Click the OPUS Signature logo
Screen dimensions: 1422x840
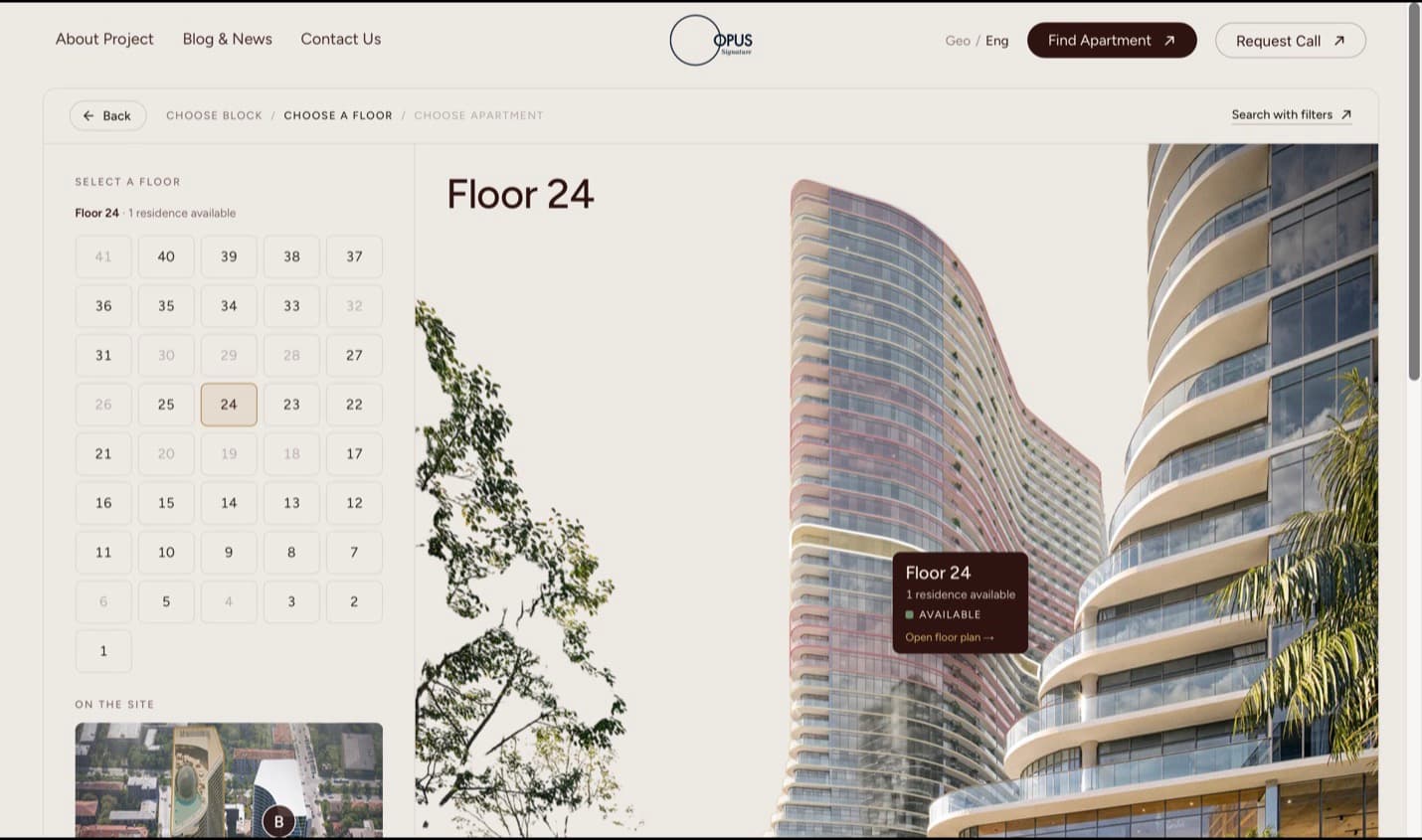[x=711, y=41]
